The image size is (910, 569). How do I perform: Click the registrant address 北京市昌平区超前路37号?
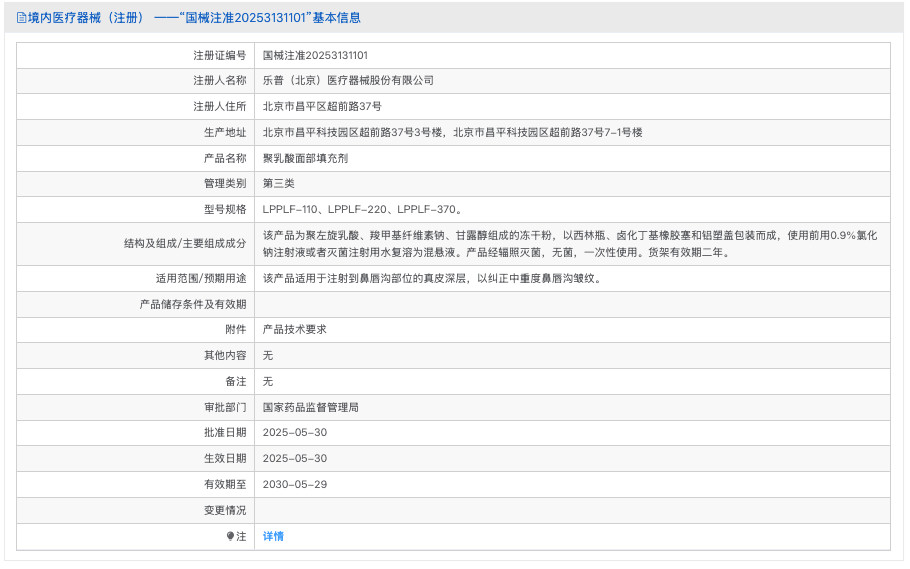pos(322,106)
